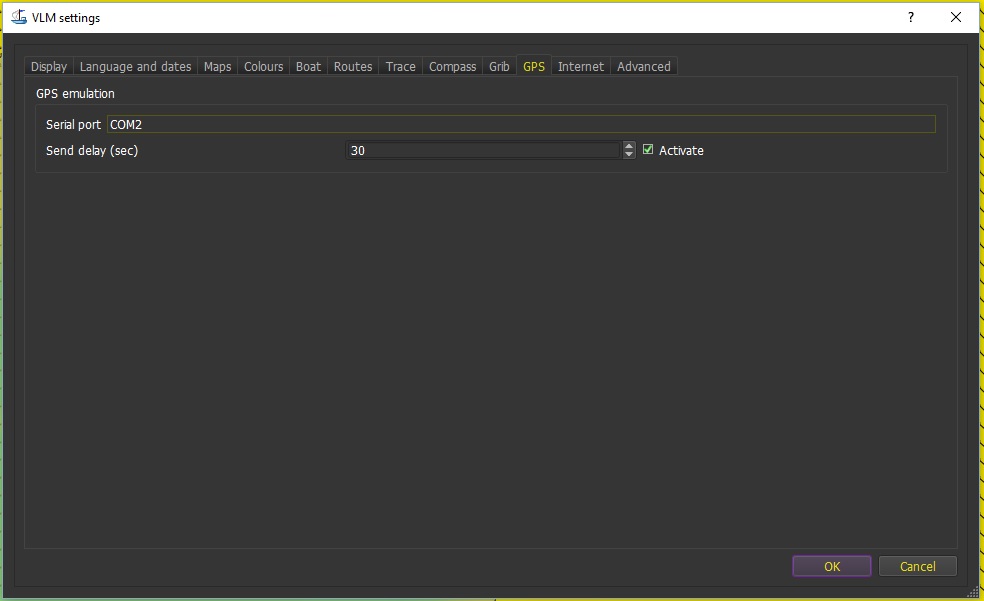
Task: Open the Language and dates tab
Action: coord(136,66)
